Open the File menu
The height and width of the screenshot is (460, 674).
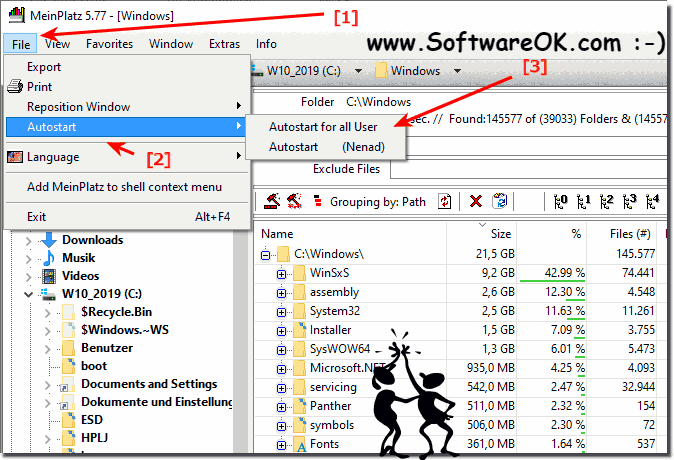coord(21,44)
